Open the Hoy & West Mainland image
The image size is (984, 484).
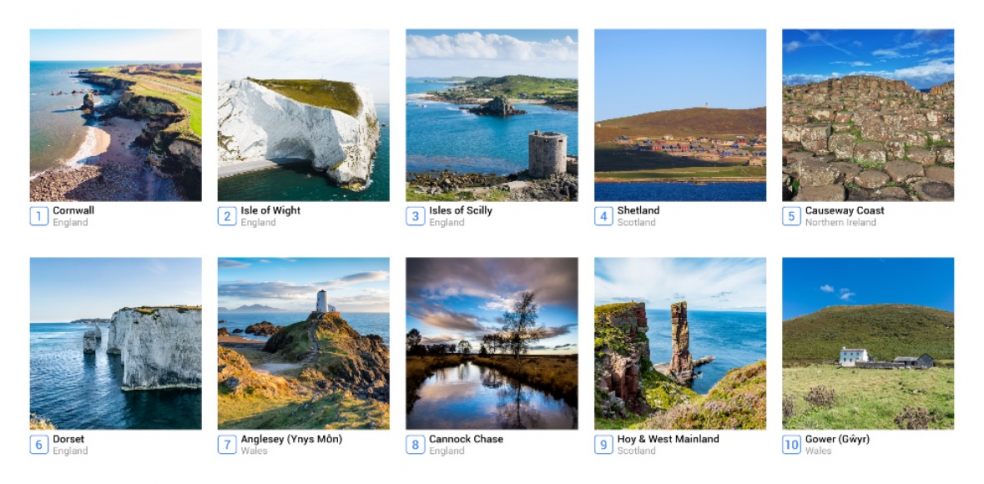coord(680,343)
